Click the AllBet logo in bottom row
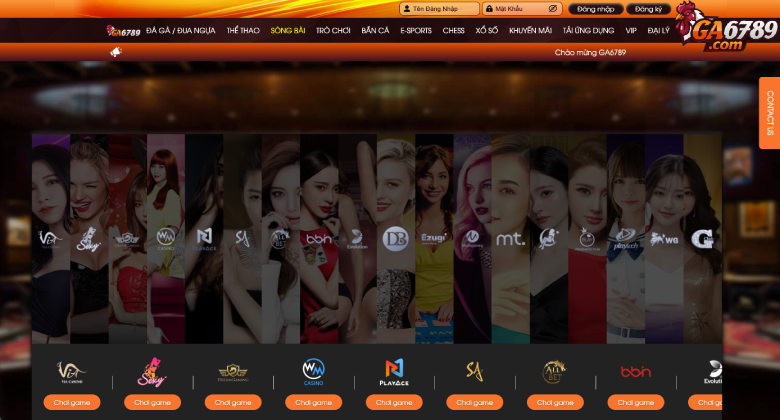The height and width of the screenshot is (420, 780). coord(554,372)
